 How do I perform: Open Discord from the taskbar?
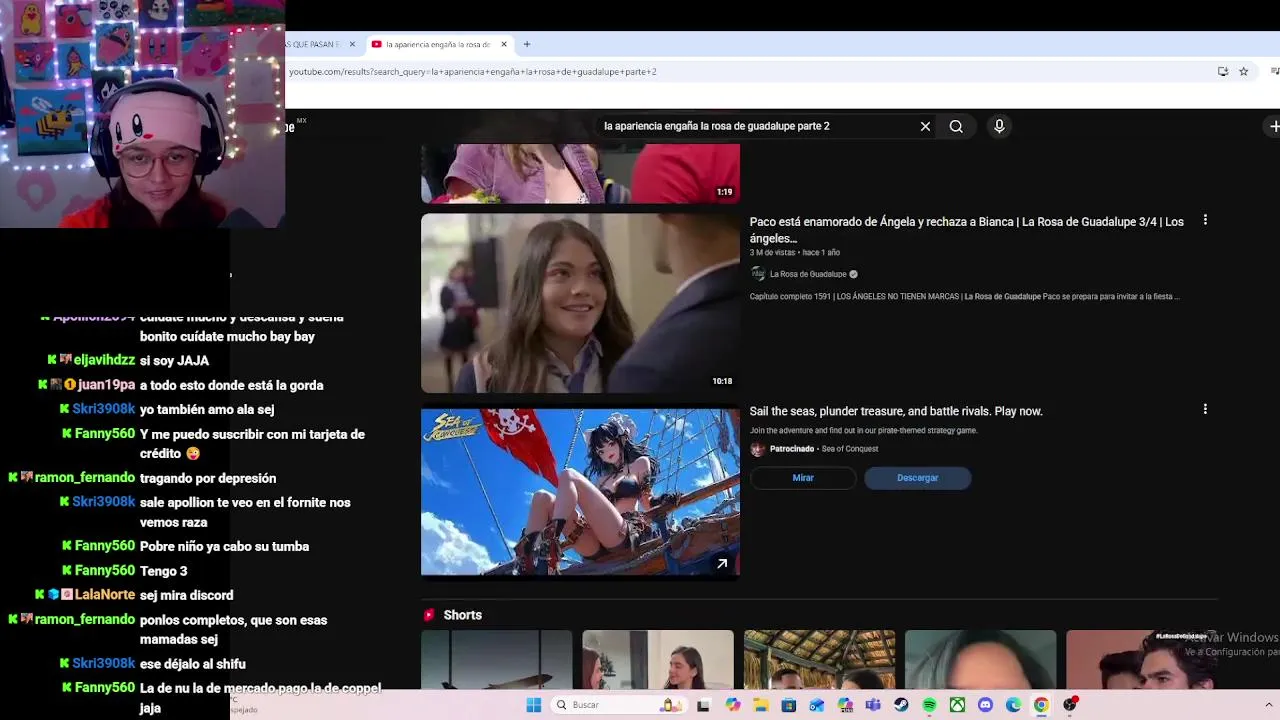pos(985,705)
